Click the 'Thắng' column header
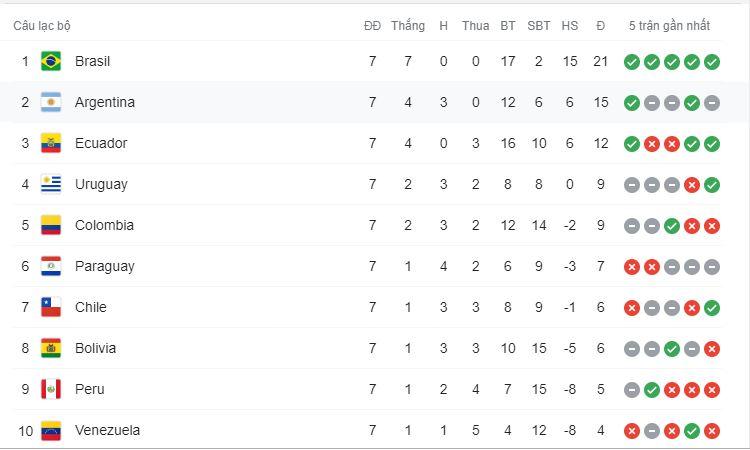This screenshot has height=450, width=750. [x=408, y=26]
